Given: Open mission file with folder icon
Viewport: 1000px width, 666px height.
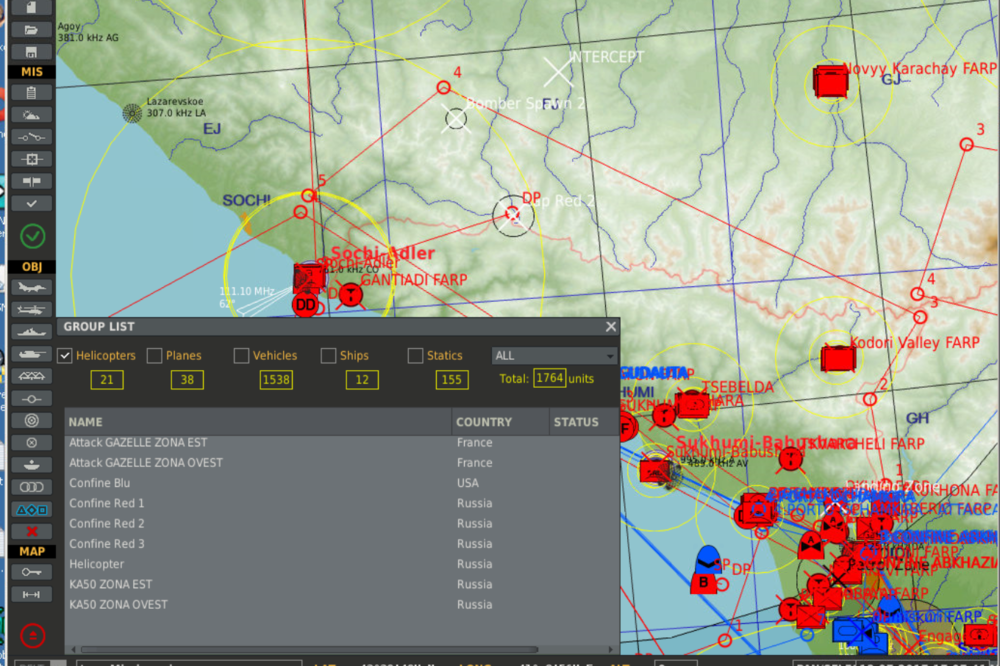Looking at the screenshot, I should 31,30.
